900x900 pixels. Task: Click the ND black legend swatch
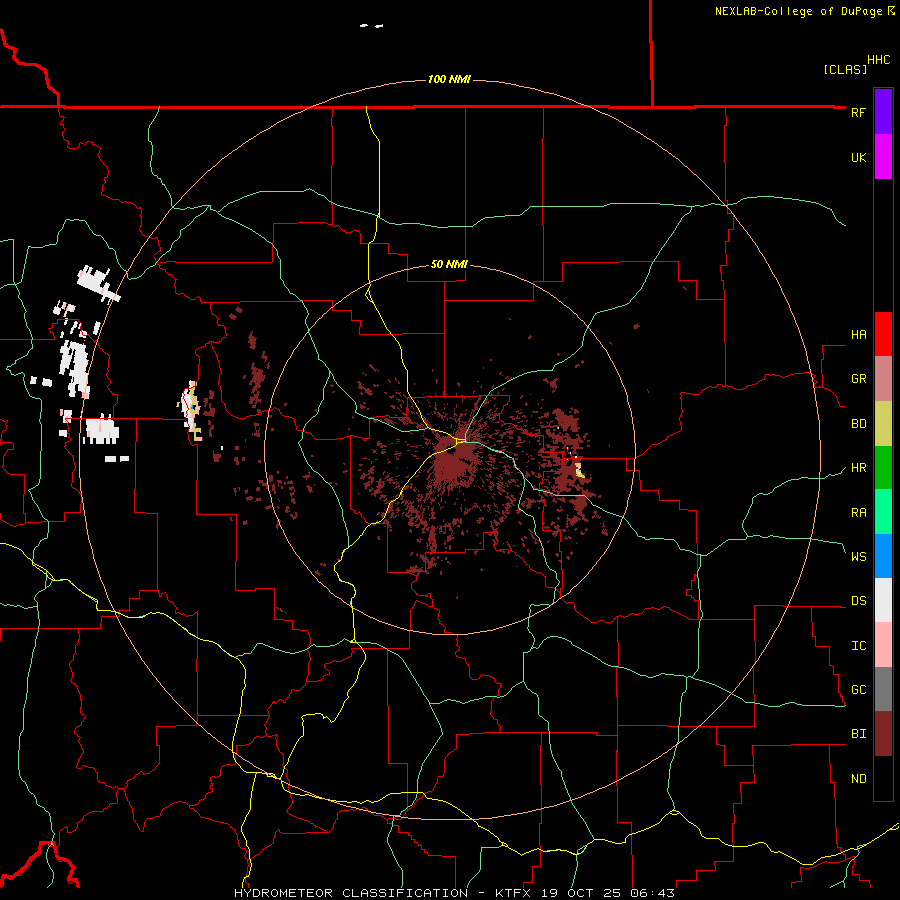[883, 778]
